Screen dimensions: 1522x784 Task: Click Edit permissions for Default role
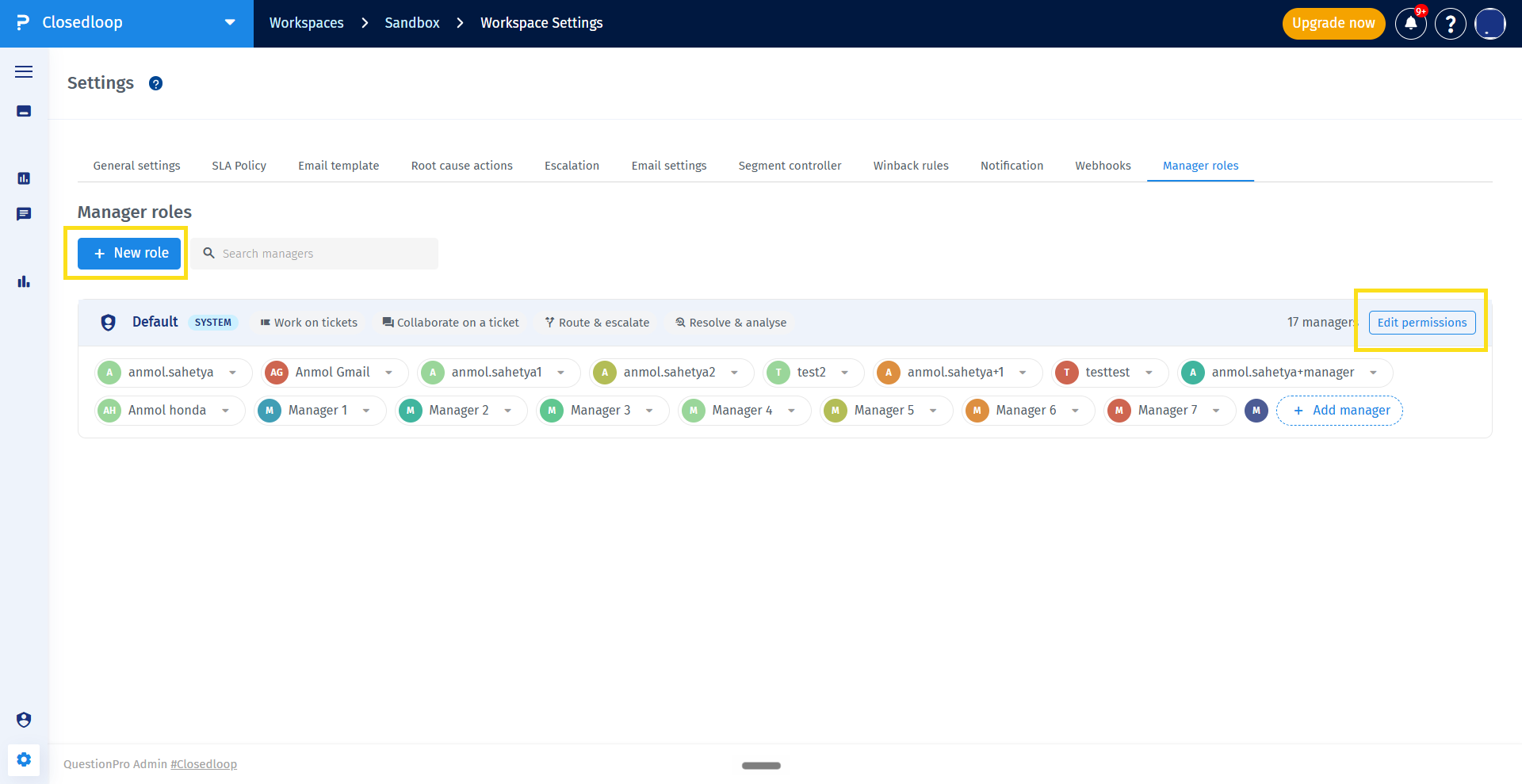click(1422, 323)
